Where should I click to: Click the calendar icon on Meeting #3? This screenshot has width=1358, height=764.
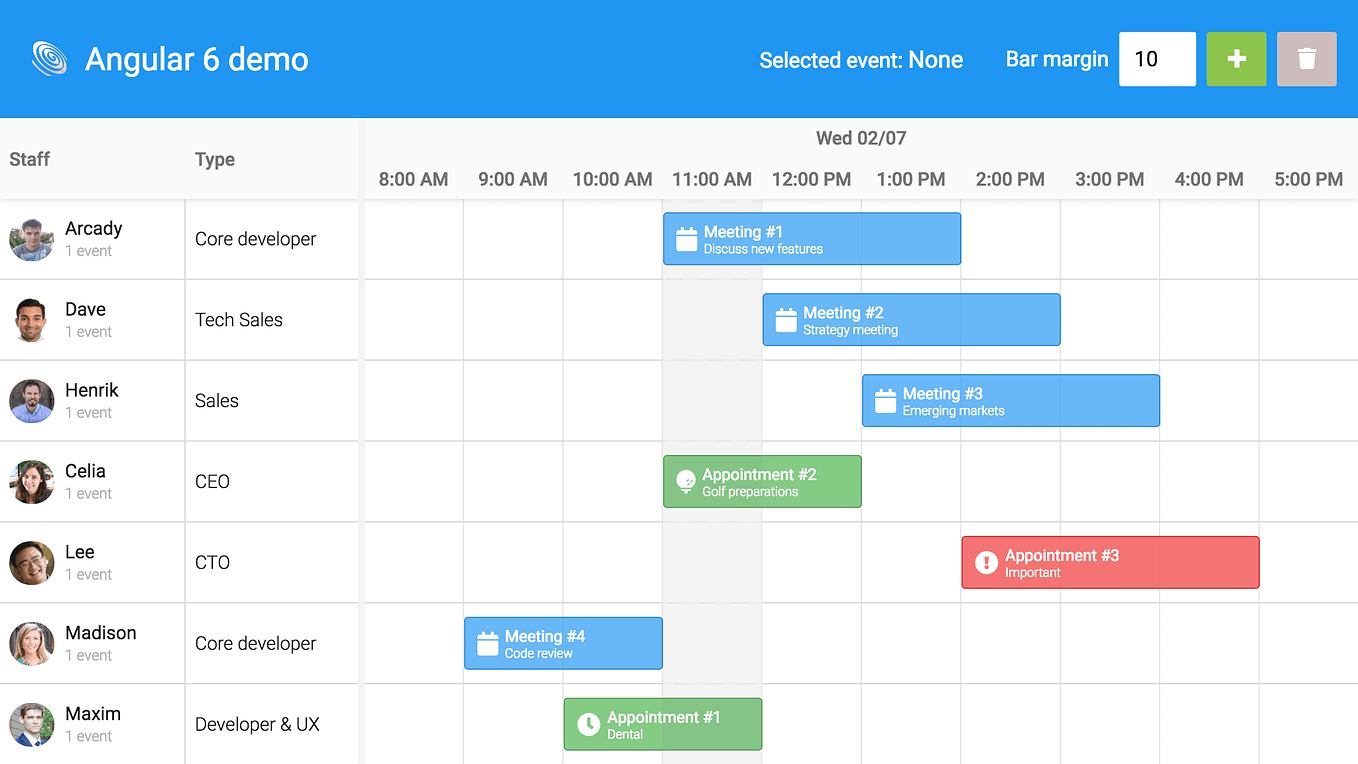(885, 400)
